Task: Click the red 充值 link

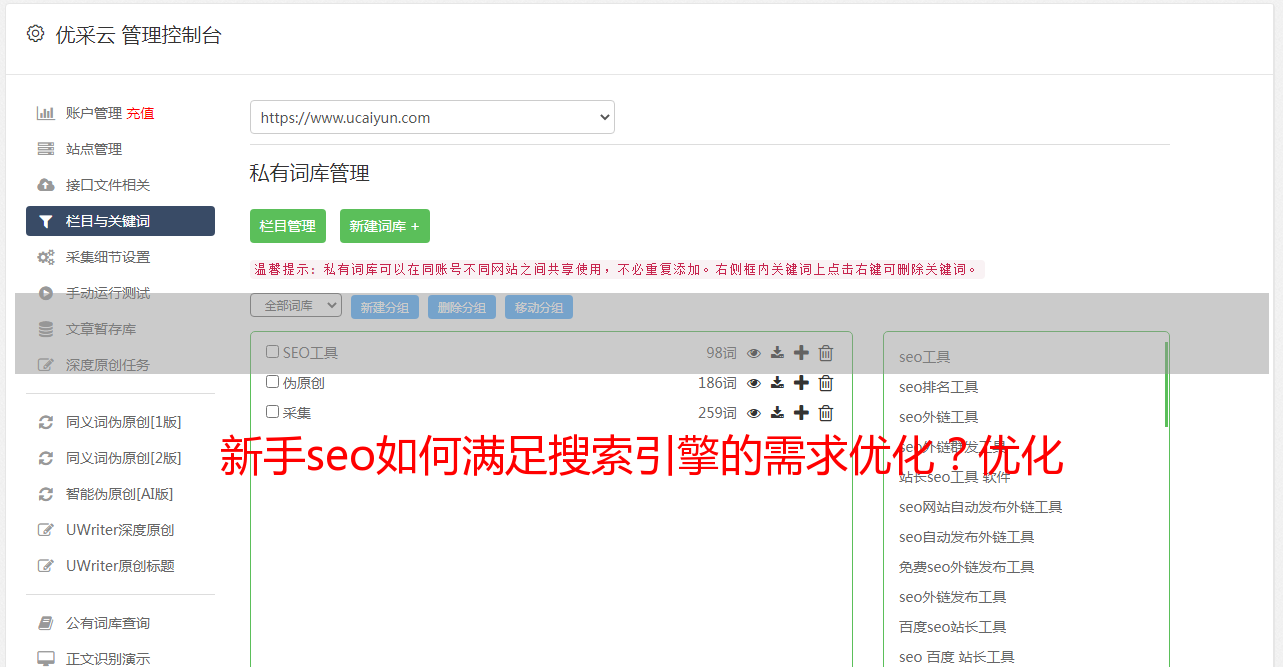Action: (140, 113)
